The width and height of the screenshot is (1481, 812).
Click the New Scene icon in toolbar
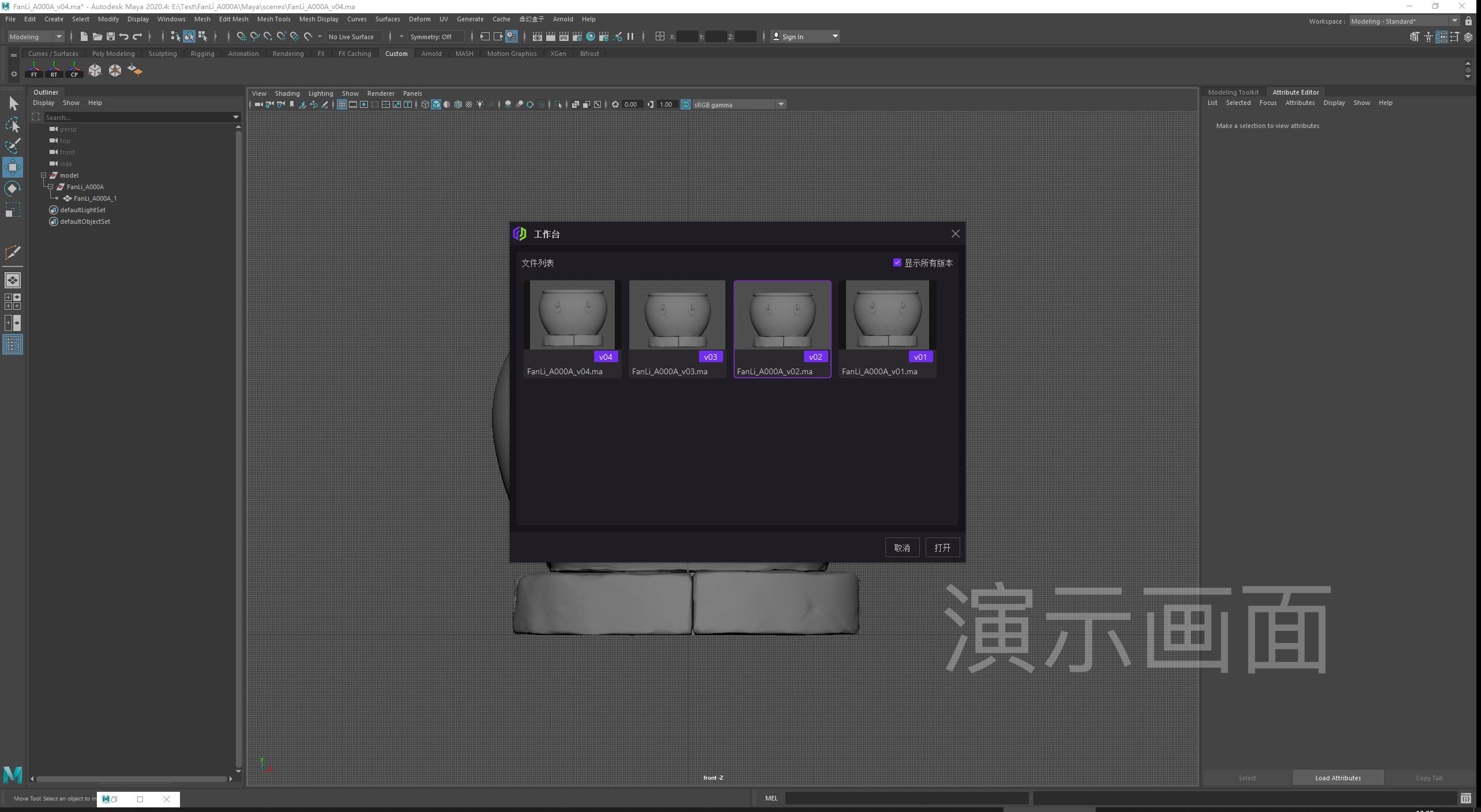pos(84,36)
